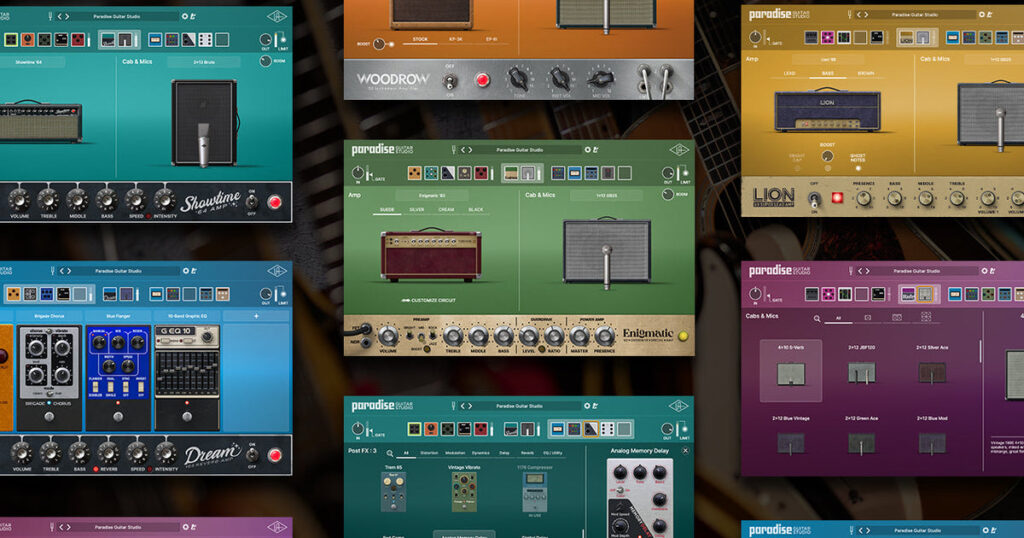Viewport: 1024px width, 538px height.
Task: Open the tuner in the green Enigmatic window
Action: point(453,150)
